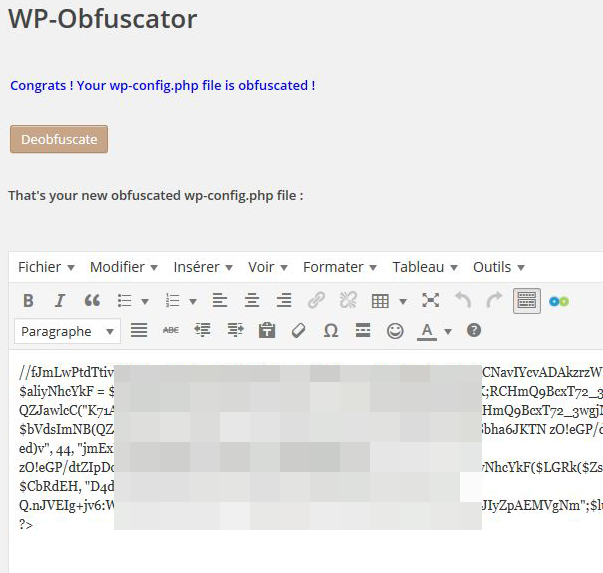The height and width of the screenshot is (573, 603).
Task: Toggle the toolbar kitchen sink
Action: (527, 301)
